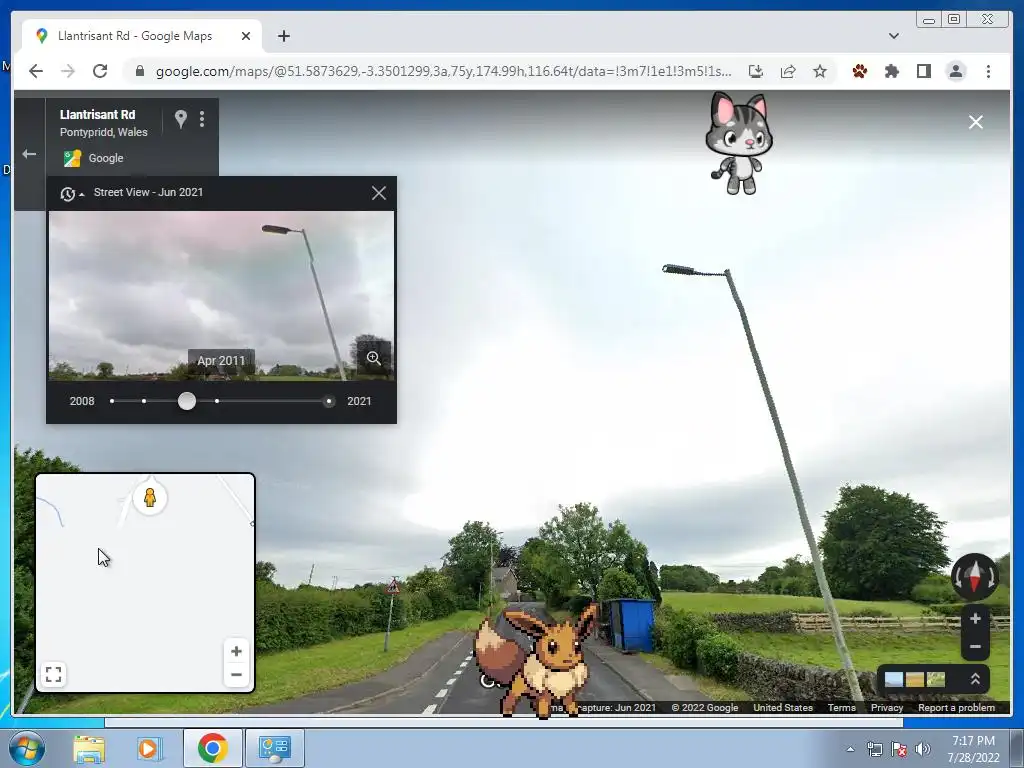Screen dimensions: 1024x768
Task: Go forward with the browser forward arrow
Action: [x=68, y=71]
